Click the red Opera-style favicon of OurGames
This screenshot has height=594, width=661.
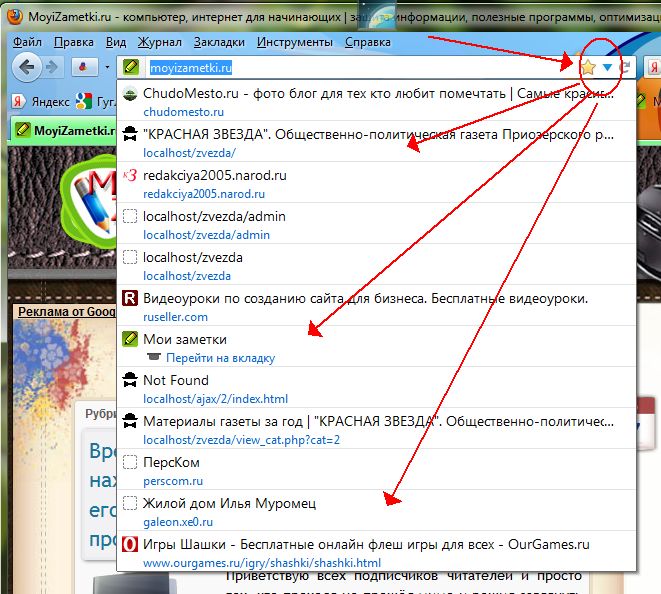130,544
